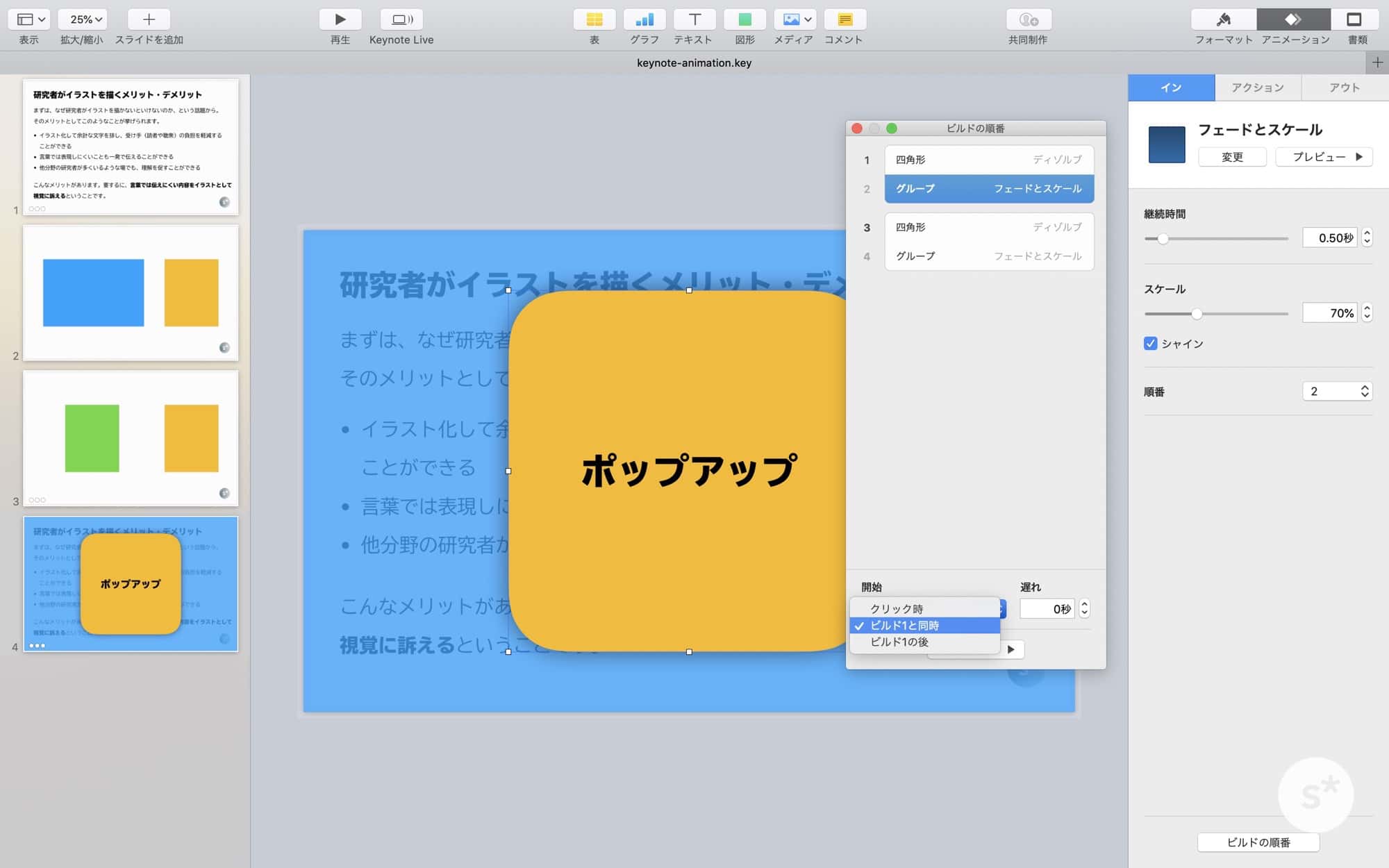Select slide 1 thumbnail in navigator
Image resolution: width=1389 pixels, height=868 pixels.
[x=131, y=147]
